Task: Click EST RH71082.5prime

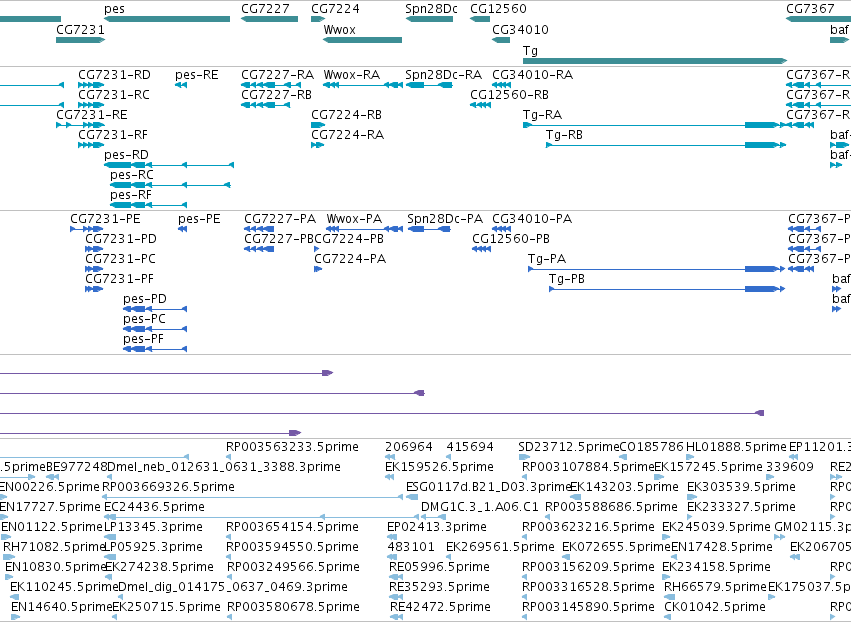Action: click(54, 548)
